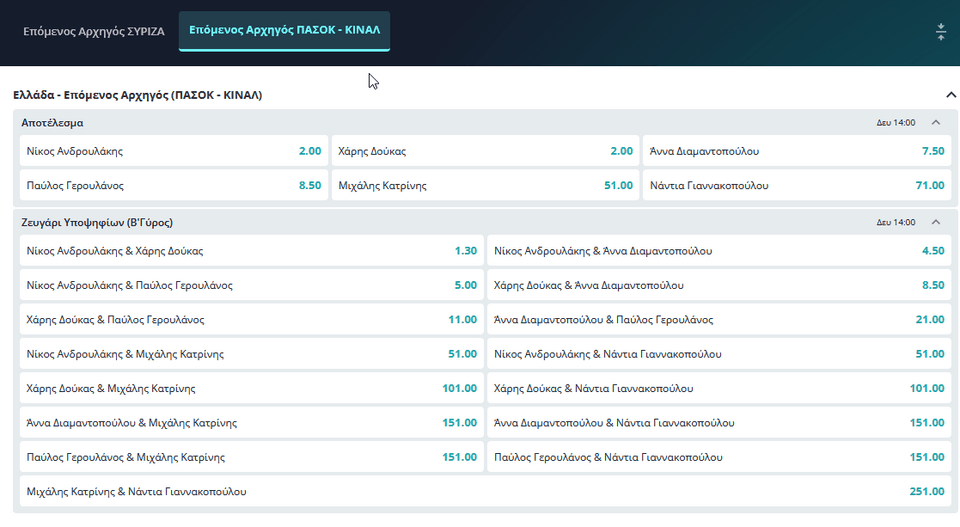Choose Χάρης Δούκας & Νάντια Γιαννακοπούλου 101.00
This screenshot has width=960, height=527.
[x=719, y=388]
